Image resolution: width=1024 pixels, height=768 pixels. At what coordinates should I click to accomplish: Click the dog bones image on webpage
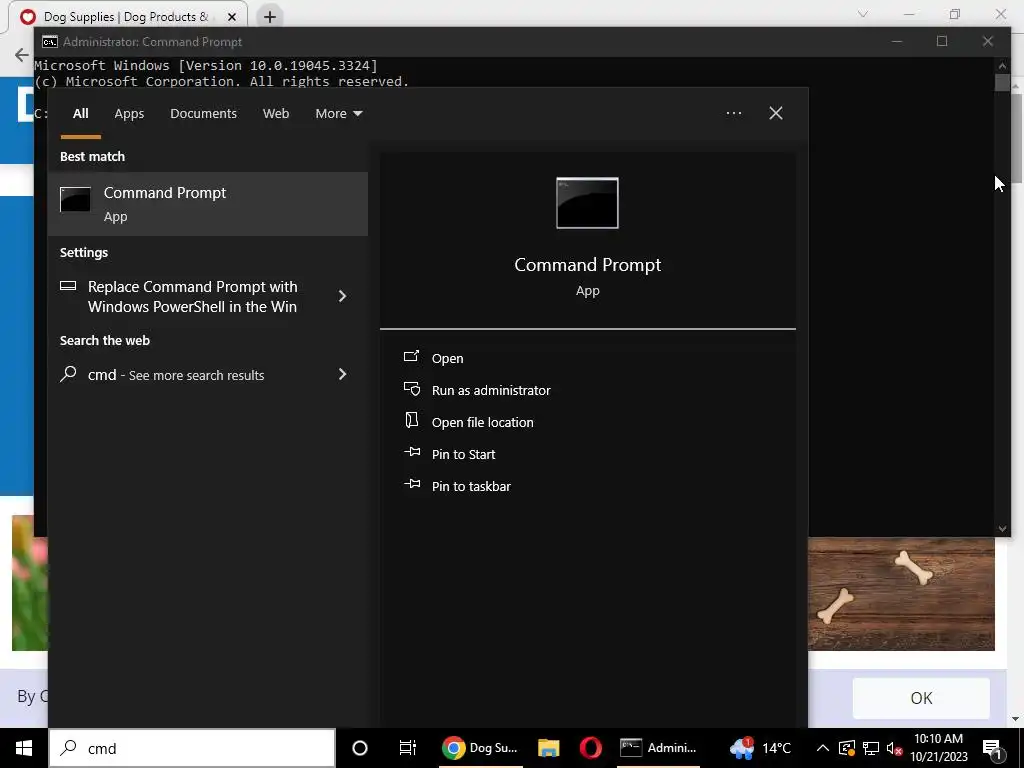(x=901, y=594)
